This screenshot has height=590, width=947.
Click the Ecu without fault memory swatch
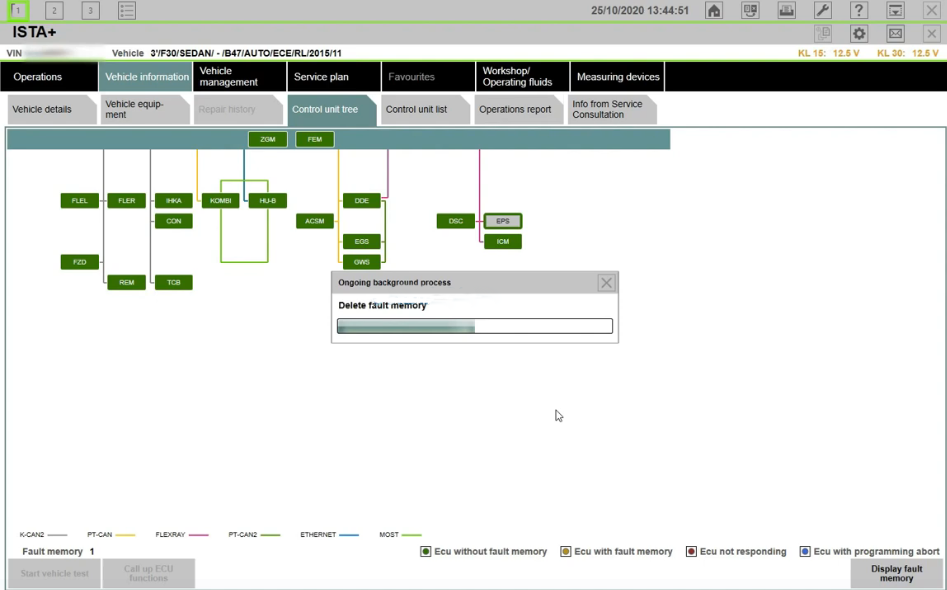[x=426, y=551]
